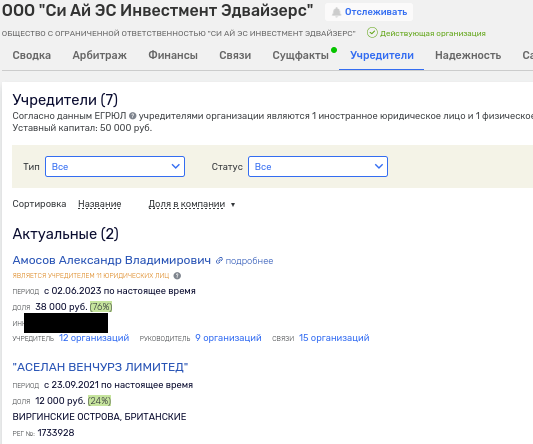This screenshot has width=533, height=444.
Task: Open "АСЕЛАН ВЕНЧУРЗ ЛИМИТЕД" founder link
Action: 100,367
